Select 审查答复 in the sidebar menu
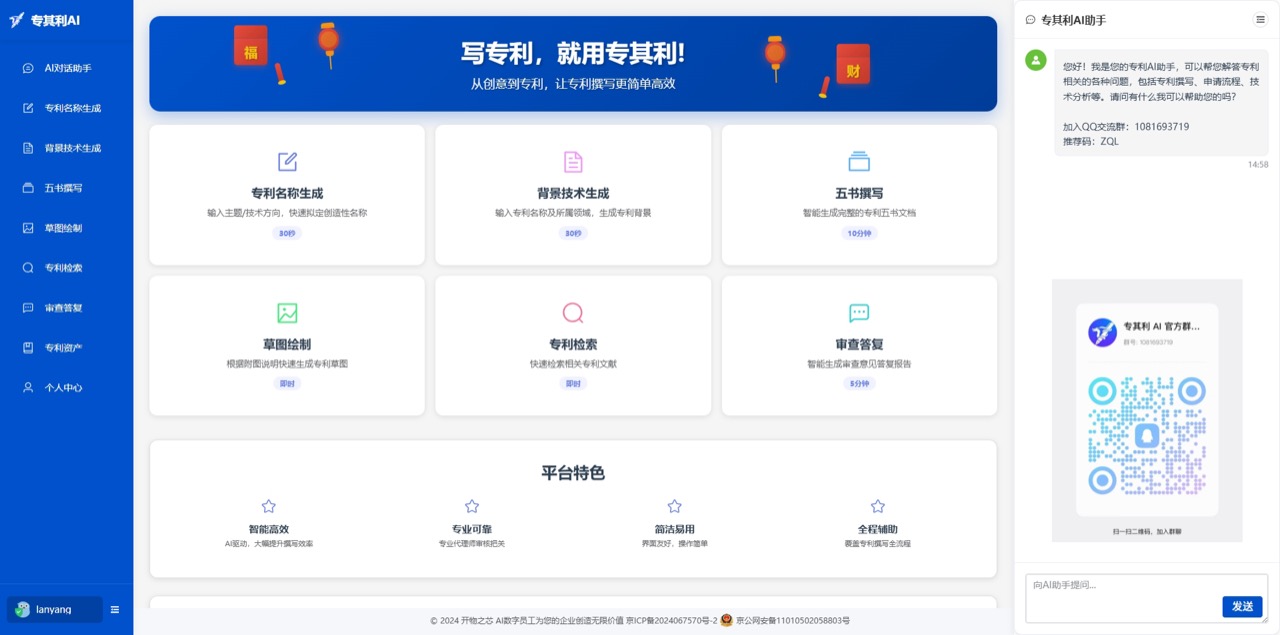Image resolution: width=1280 pixels, height=635 pixels. point(66,308)
